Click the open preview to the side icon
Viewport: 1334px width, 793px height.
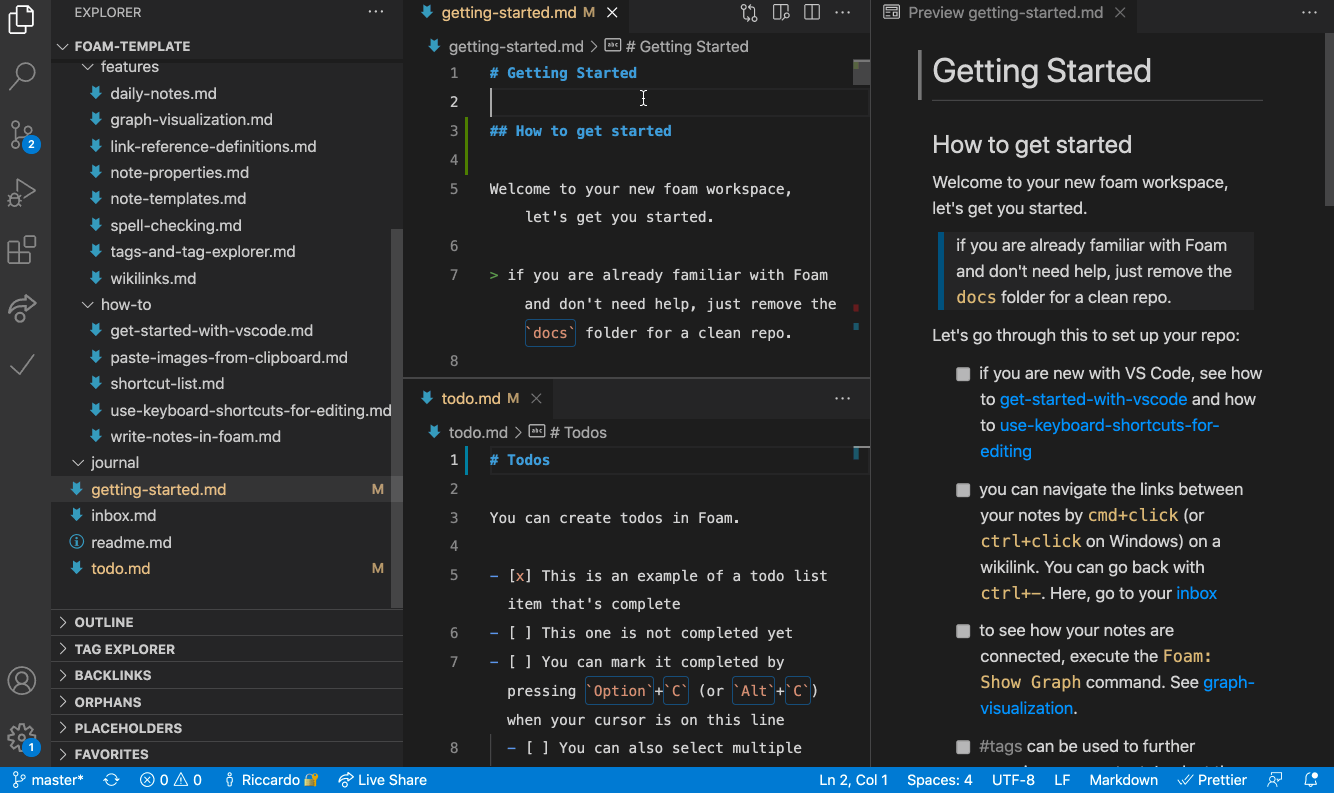click(x=781, y=13)
